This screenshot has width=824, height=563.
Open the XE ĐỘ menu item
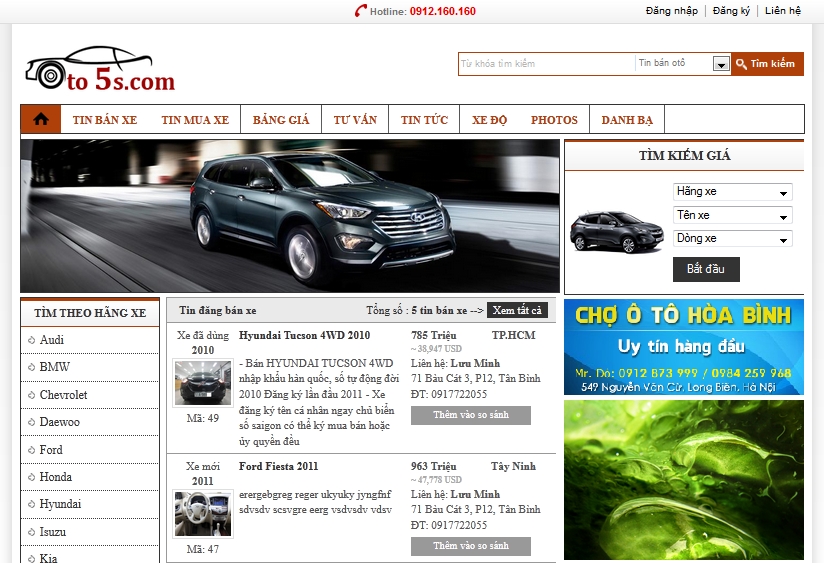click(x=489, y=120)
